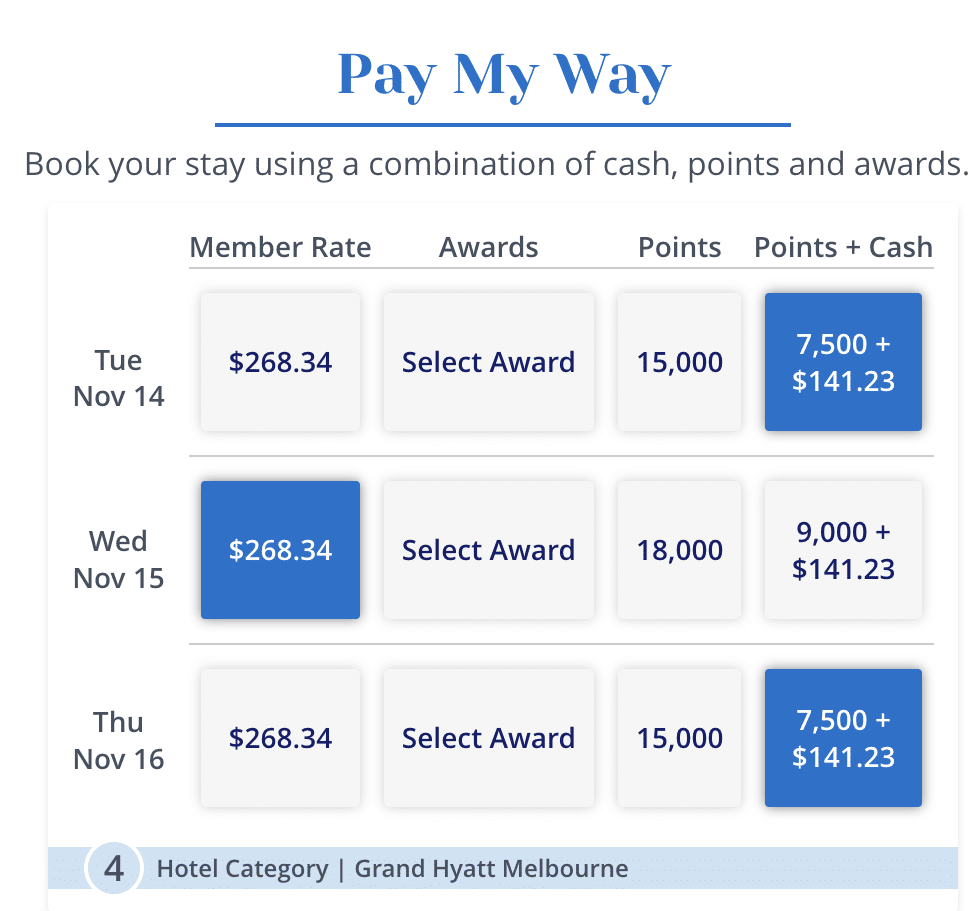Click the Grand Hyatt Melbourne hotel label
The image size is (975, 911).
pos(491,869)
